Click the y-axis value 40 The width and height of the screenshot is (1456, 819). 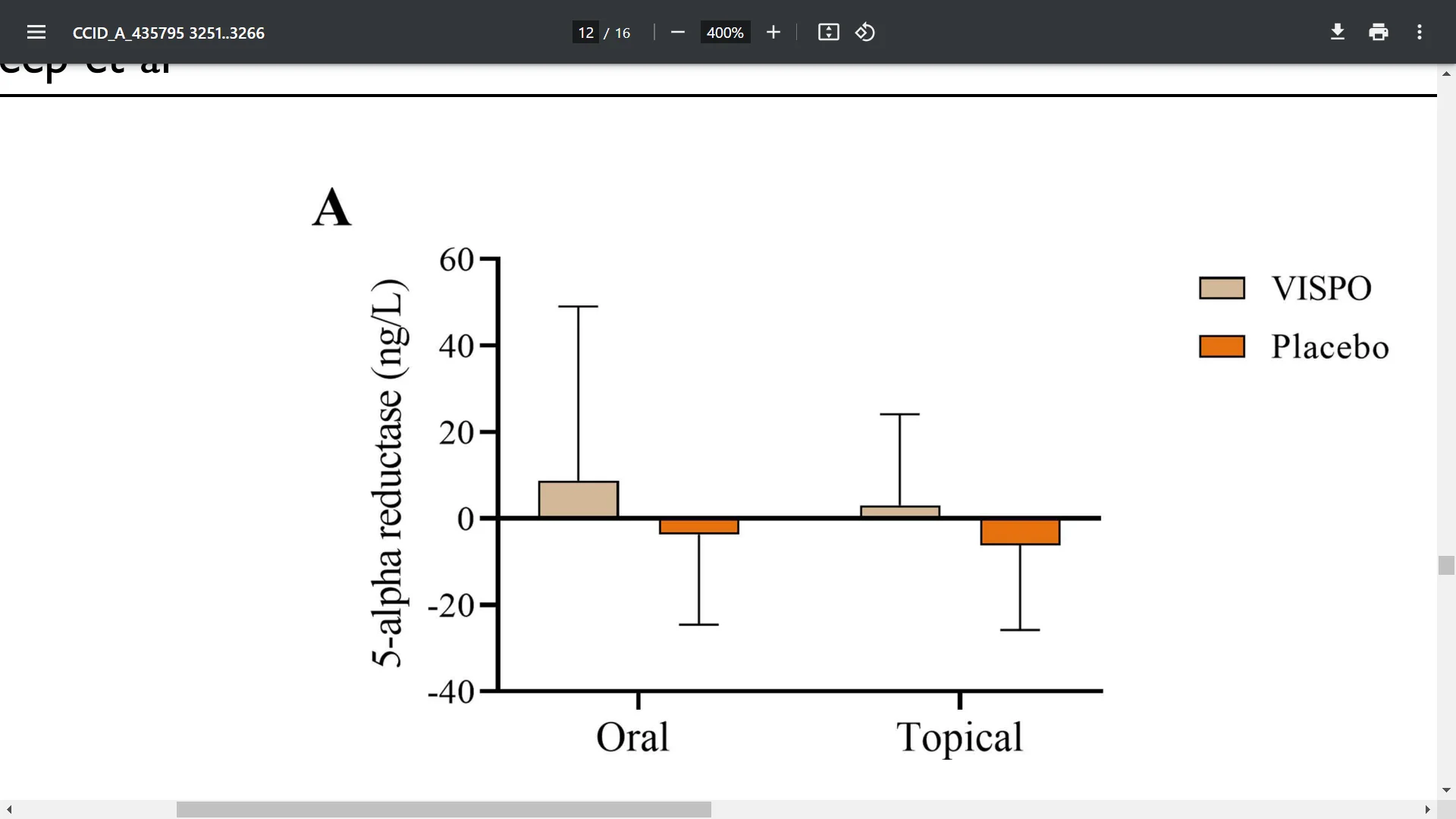point(457,346)
